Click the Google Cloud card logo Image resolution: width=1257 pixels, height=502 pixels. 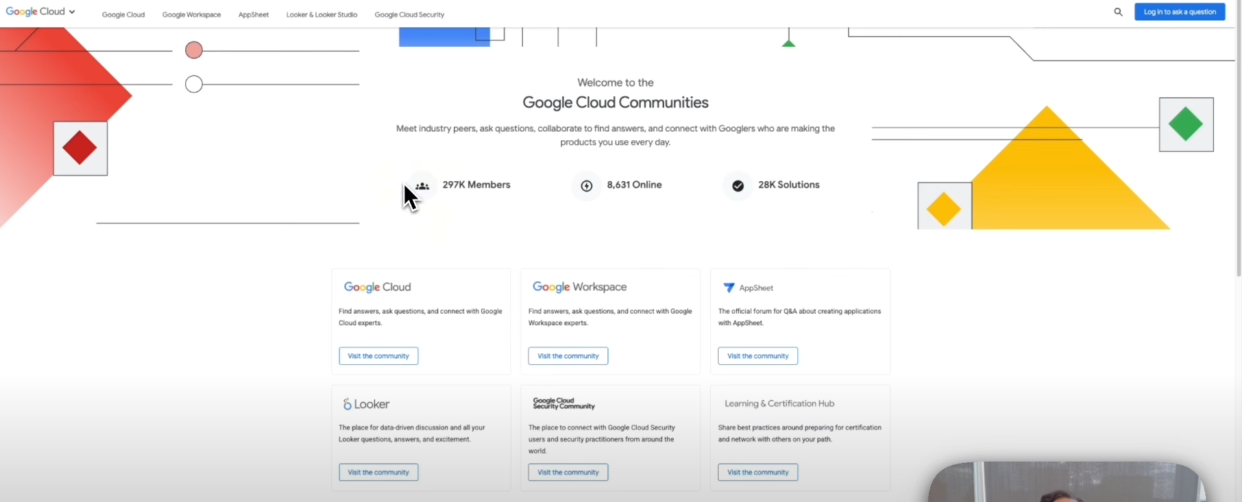coord(377,287)
